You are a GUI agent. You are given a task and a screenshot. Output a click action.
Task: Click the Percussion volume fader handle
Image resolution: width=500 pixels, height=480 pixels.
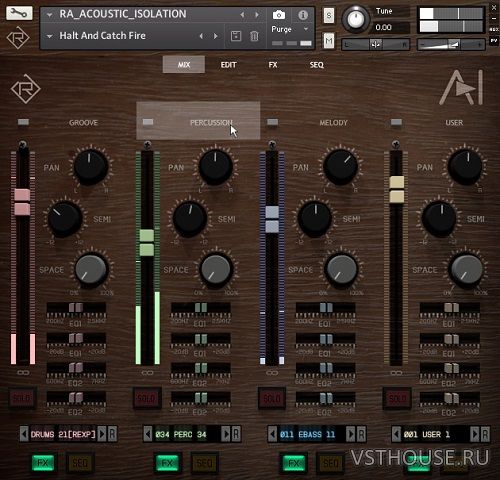click(x=147, y=243)
